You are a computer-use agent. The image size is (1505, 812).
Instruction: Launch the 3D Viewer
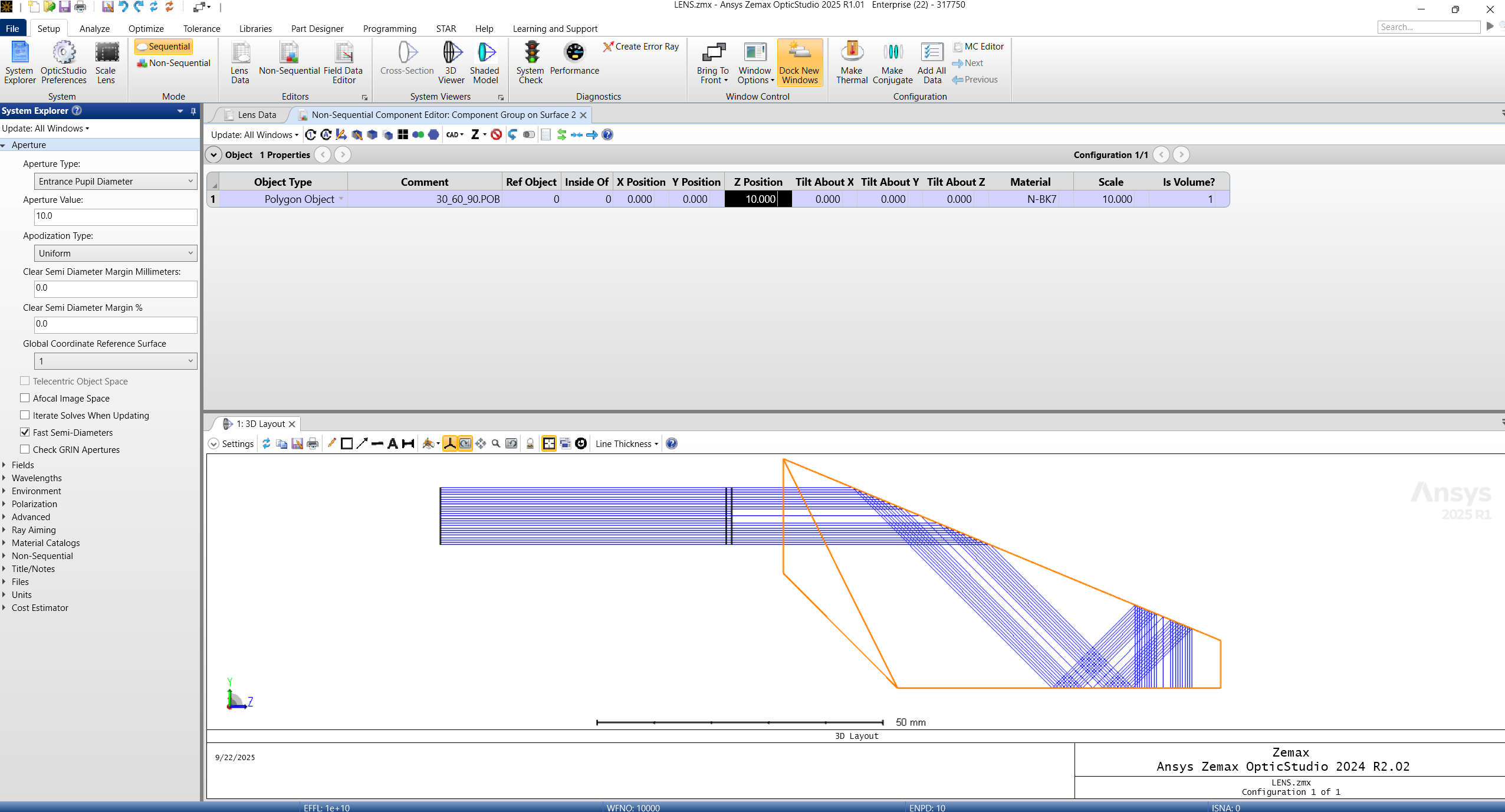(x=451, y=62)
